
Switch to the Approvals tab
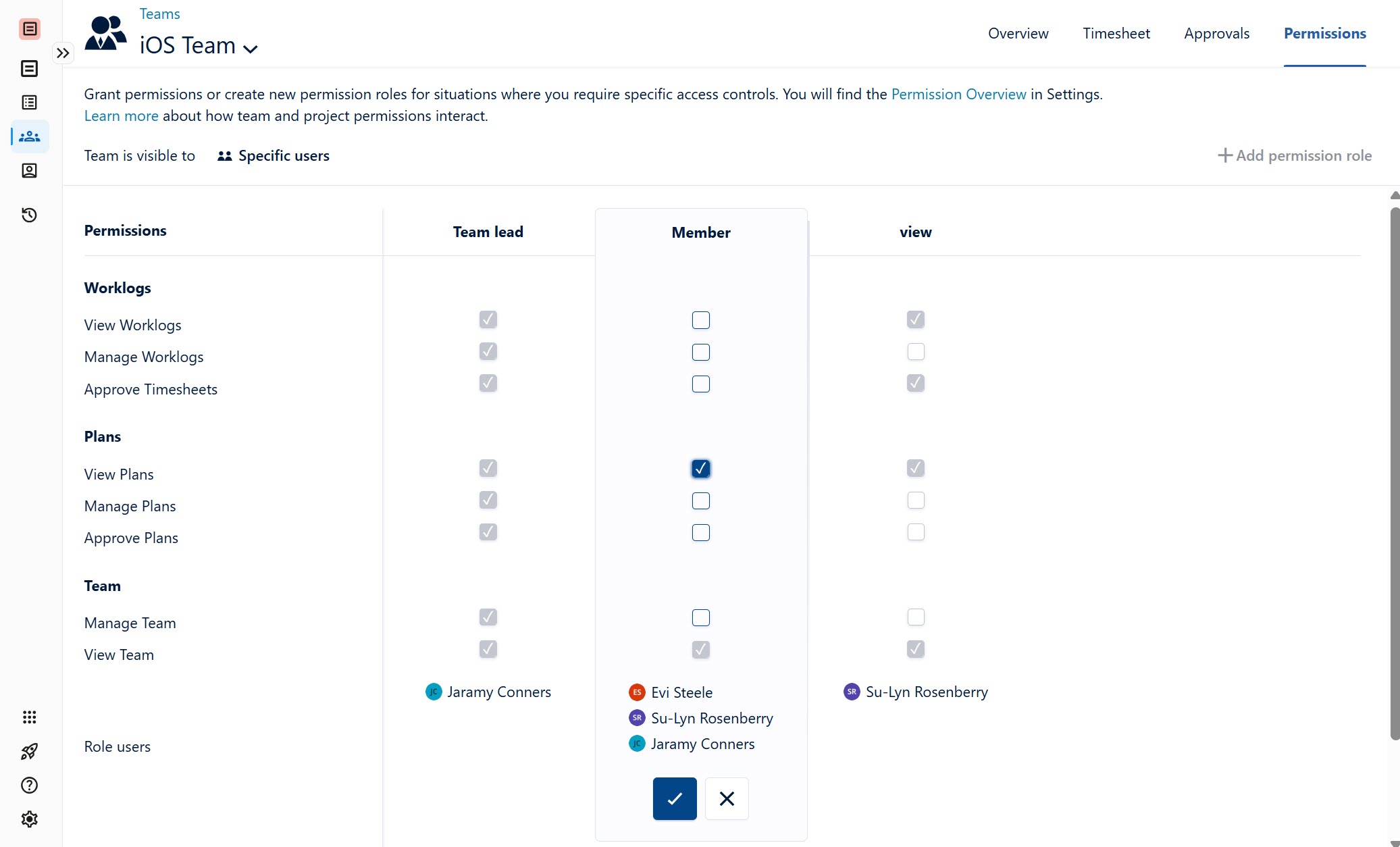tap(1216, 33)
